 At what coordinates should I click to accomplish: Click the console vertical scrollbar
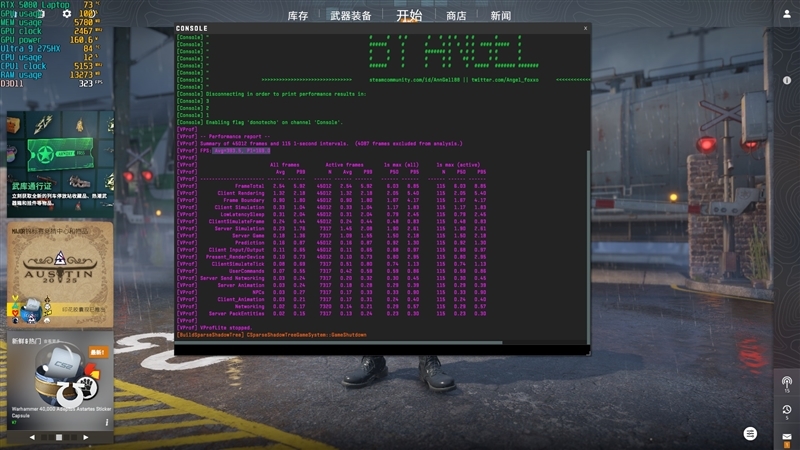(588, 247)
